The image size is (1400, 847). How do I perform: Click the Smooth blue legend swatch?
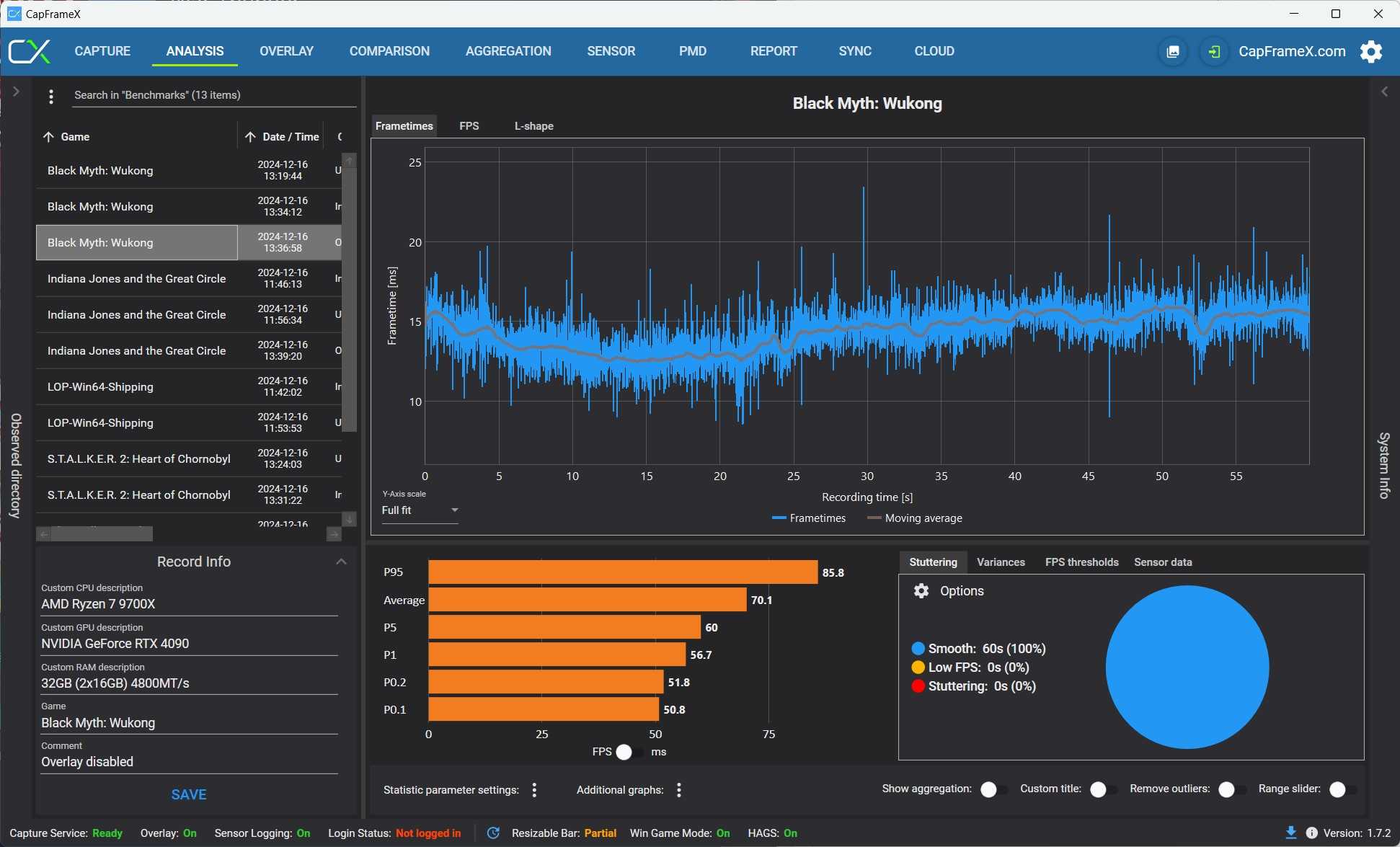coord(918,649)
